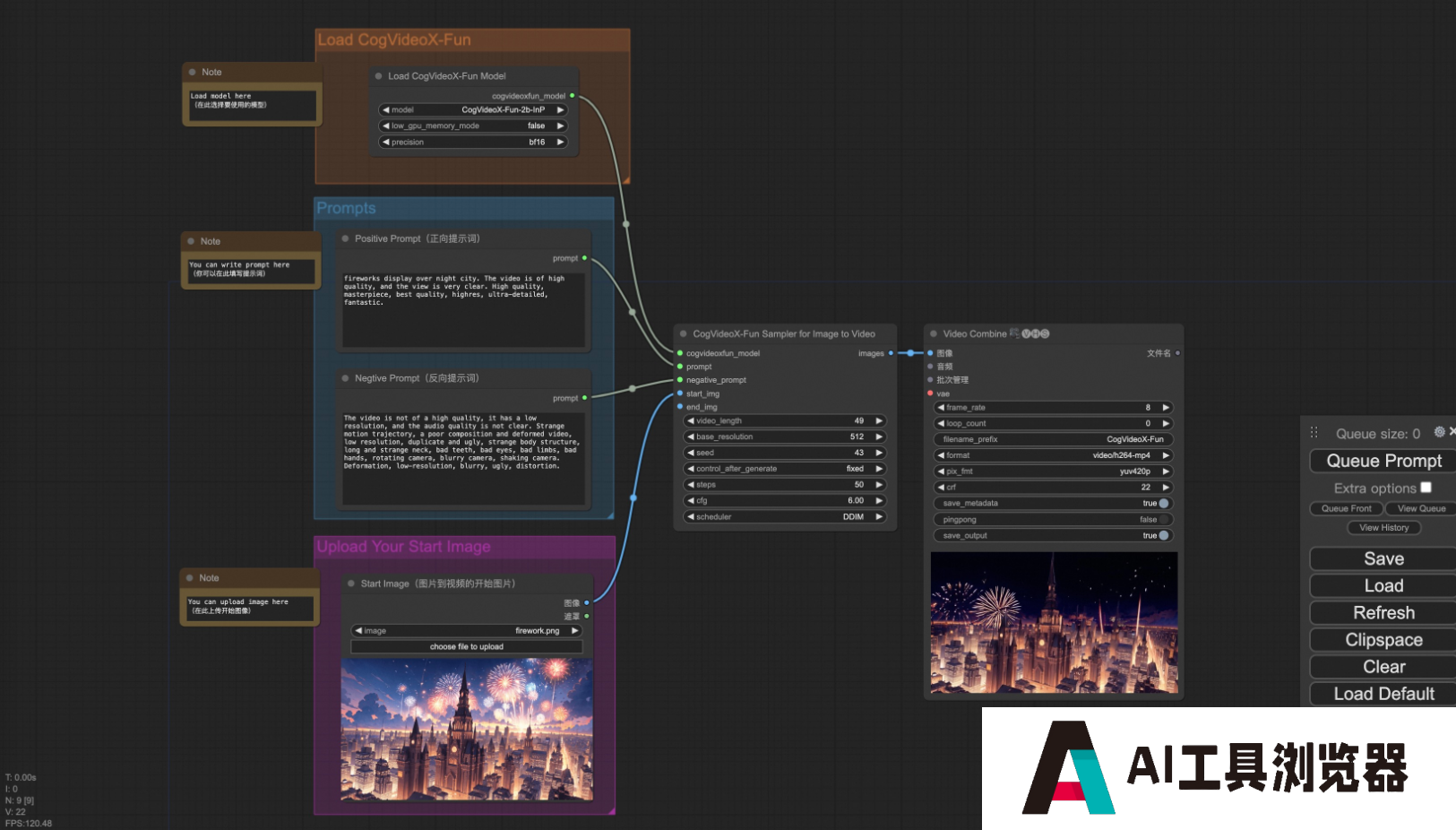
Task: Open the image dropdown showing firework.png
Action: [466, 631]
